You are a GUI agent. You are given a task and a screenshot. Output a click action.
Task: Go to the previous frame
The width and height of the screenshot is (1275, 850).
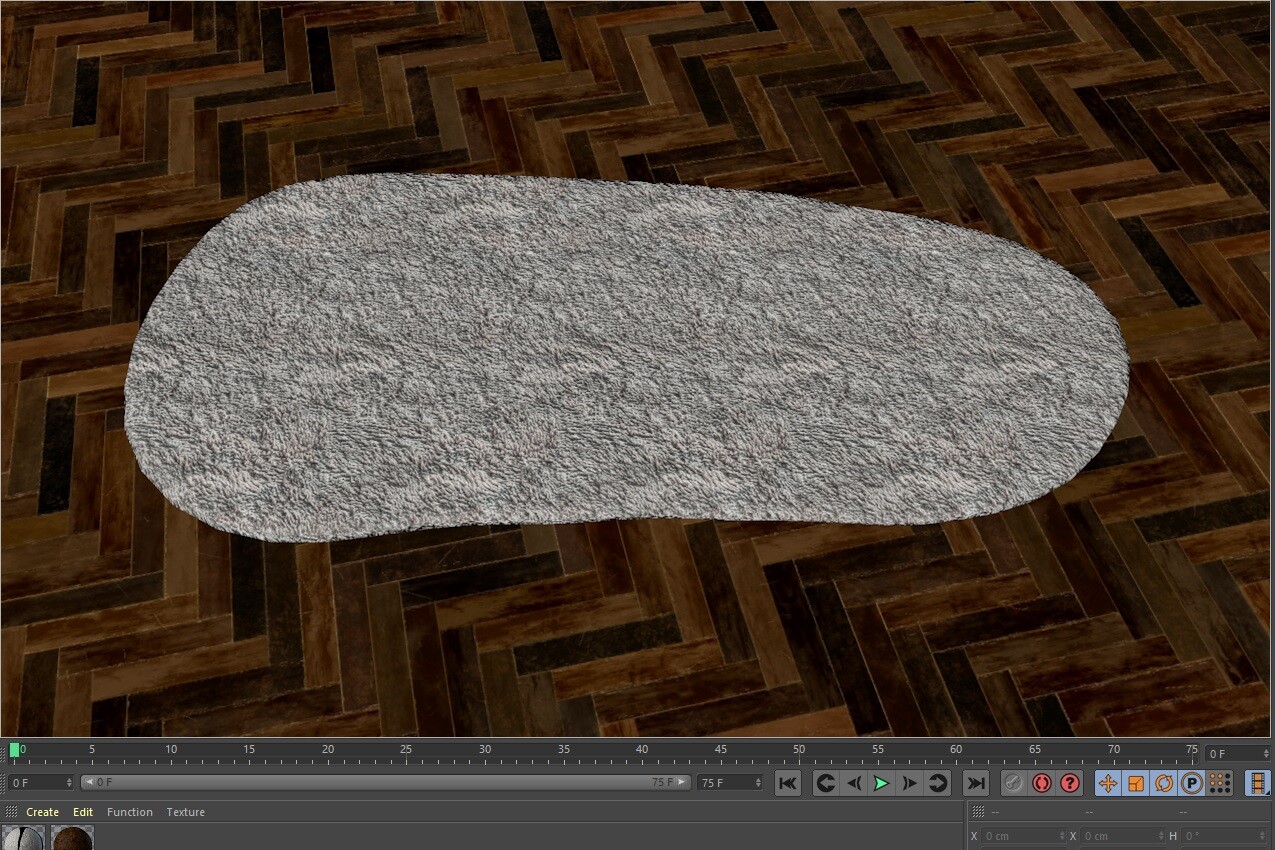[852, 784]
